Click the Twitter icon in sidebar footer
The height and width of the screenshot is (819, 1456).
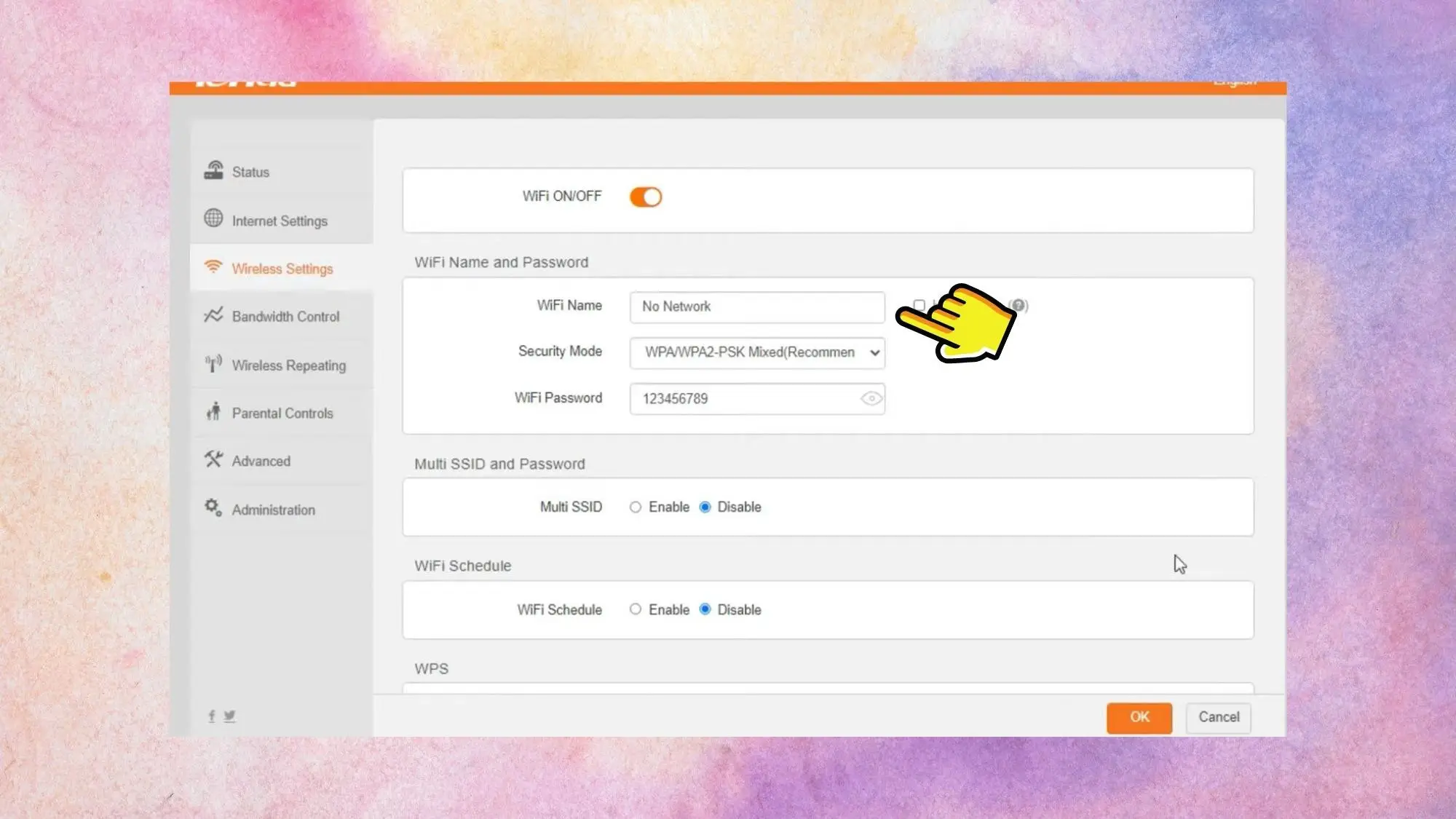click(229, 716)
